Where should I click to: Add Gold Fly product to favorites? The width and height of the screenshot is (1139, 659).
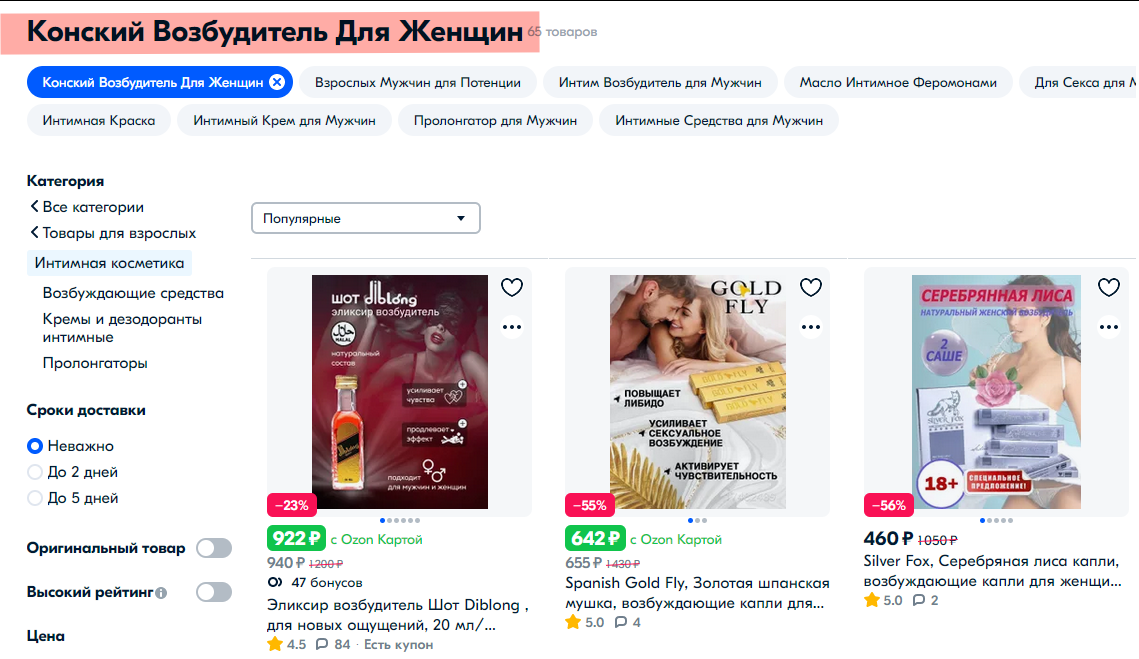coord(811,288)
